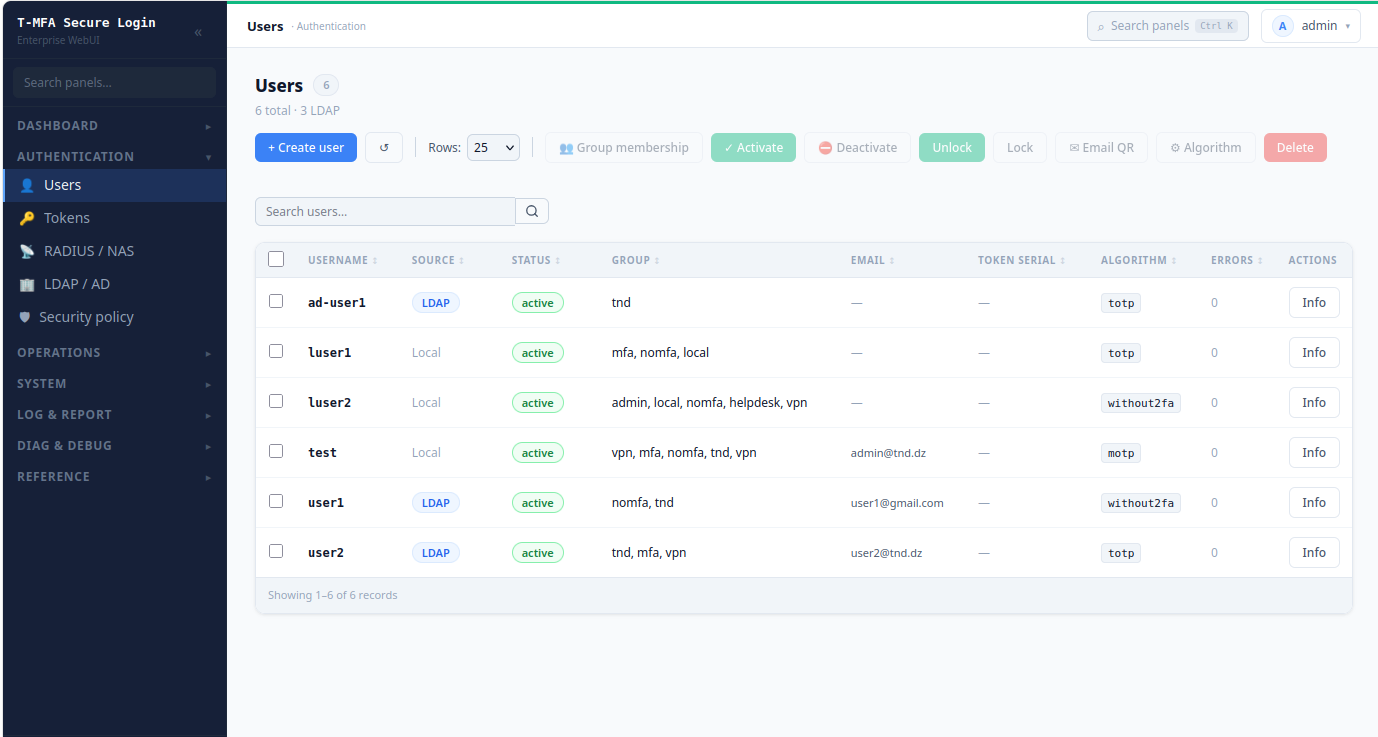Expand the Dashboard sidebar section
The width and height of the screenshot is (1378, 737).
pos(113,126)
